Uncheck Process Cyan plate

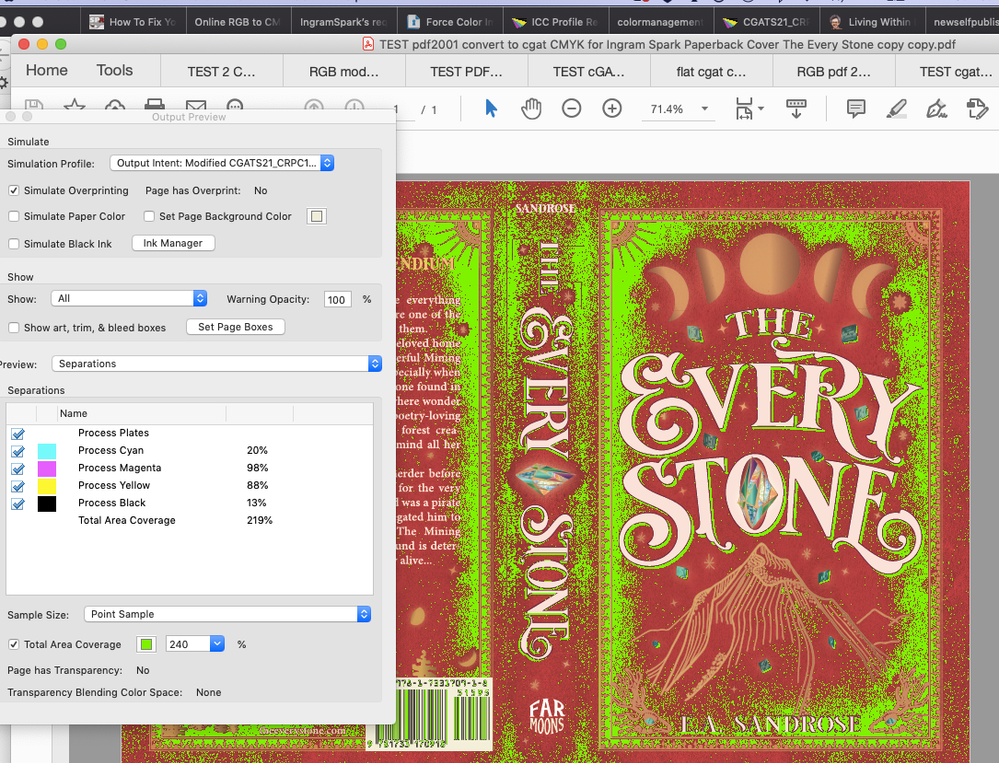(x=18, y=451)
